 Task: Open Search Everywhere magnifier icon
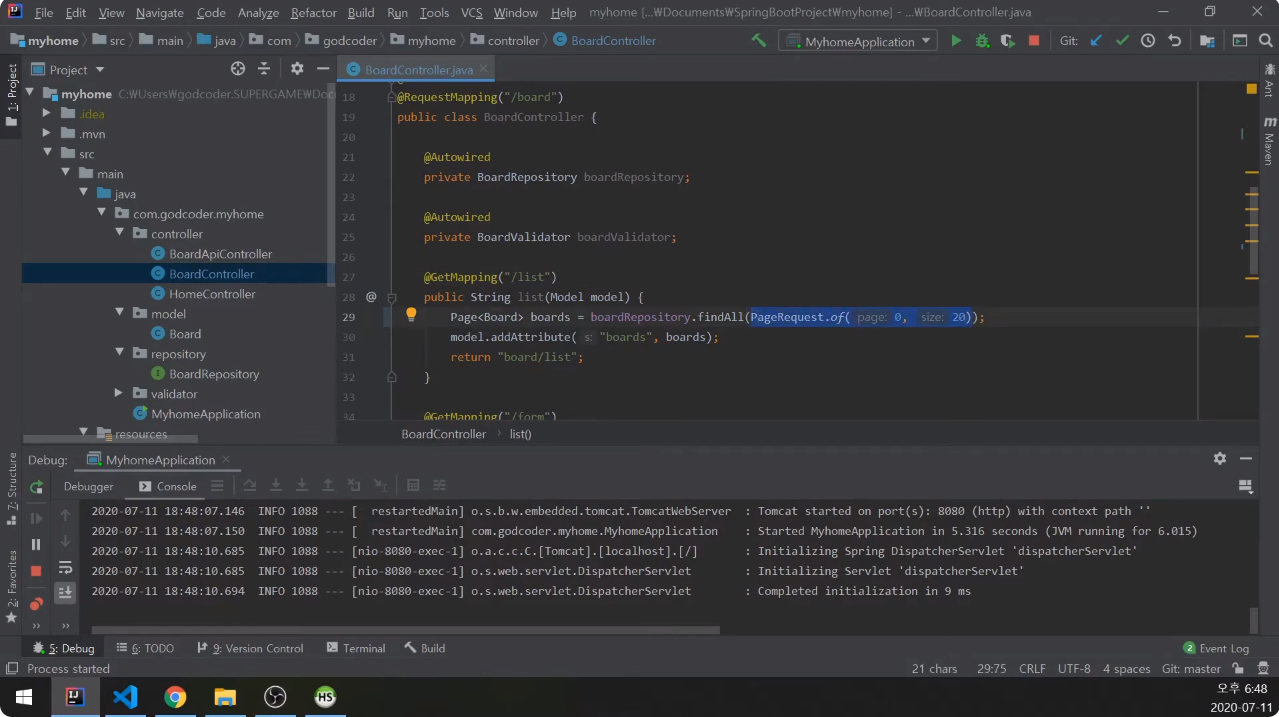(x=1266, y=41)
